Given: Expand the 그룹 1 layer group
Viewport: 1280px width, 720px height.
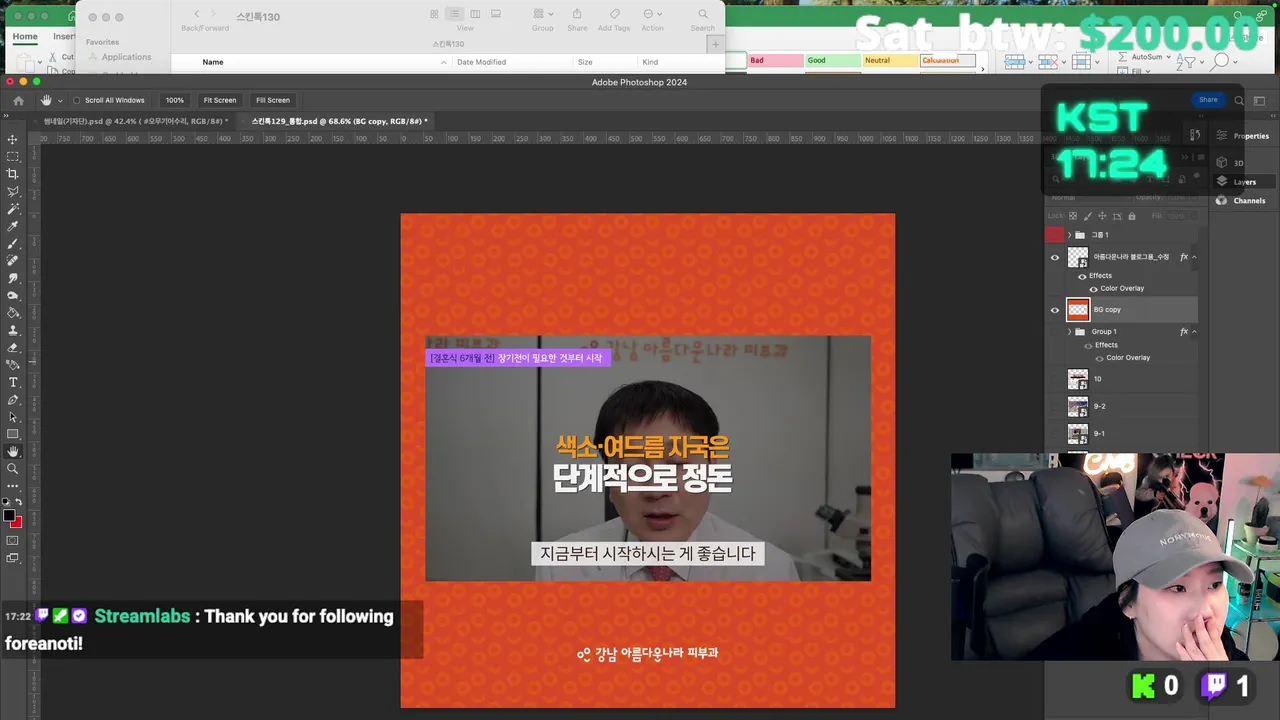Looking at the screenshot, I should [1069, 235].
